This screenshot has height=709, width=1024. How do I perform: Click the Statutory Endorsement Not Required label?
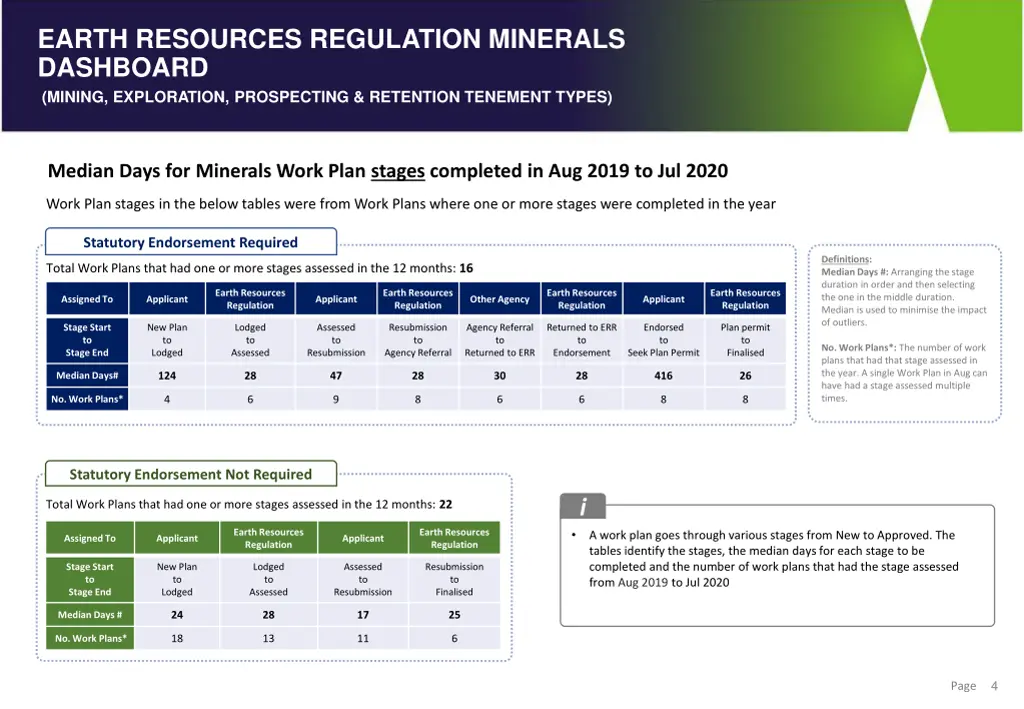click(191, 475)
